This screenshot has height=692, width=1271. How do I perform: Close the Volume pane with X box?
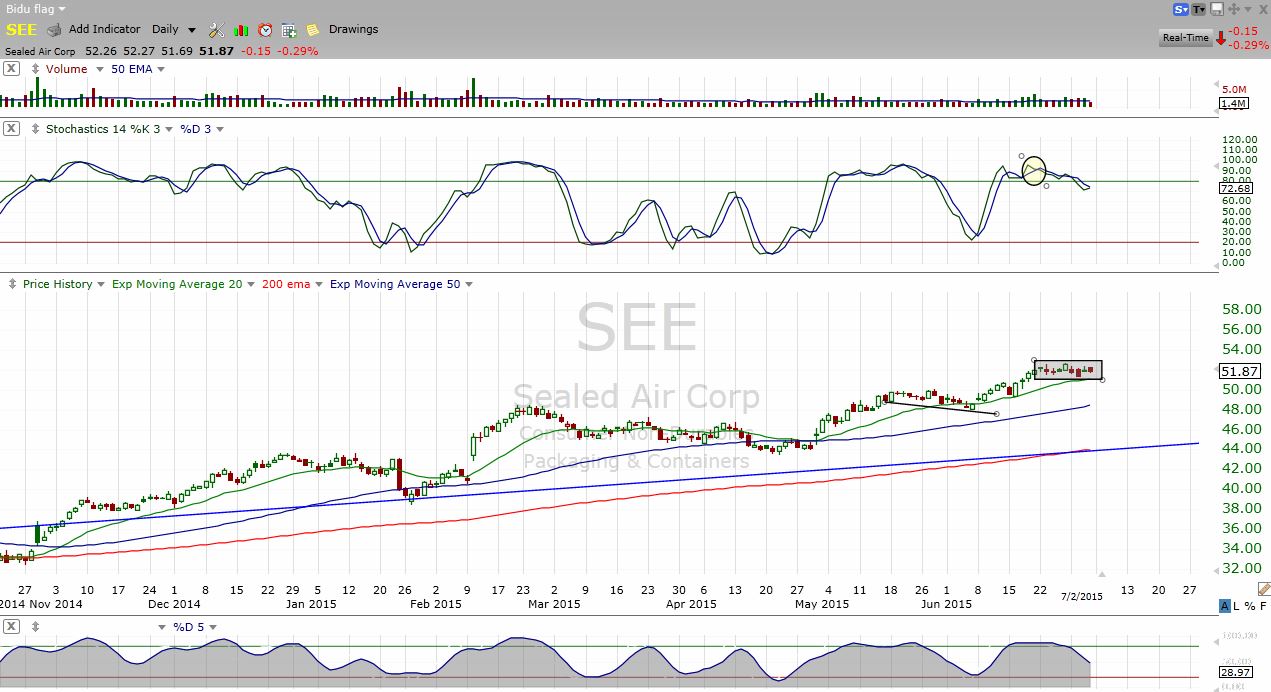(10, 69)
